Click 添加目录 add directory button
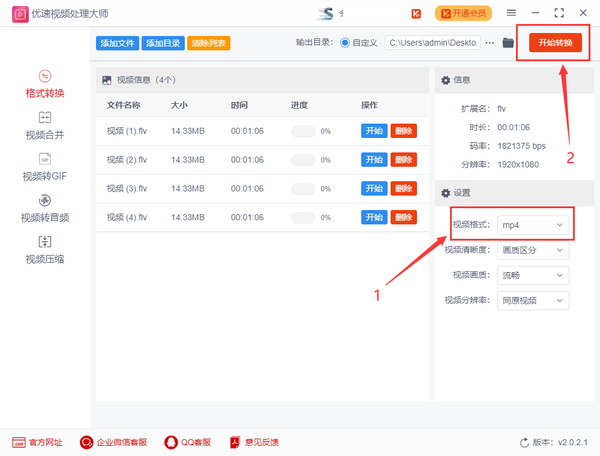Viewport: 600px width, 456px height. [x=163, y=43]
